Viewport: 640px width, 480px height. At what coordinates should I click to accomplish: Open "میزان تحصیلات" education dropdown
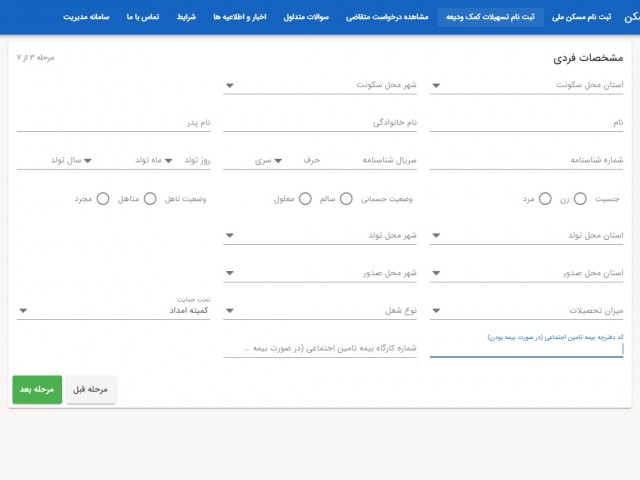(x=527, y=311)
